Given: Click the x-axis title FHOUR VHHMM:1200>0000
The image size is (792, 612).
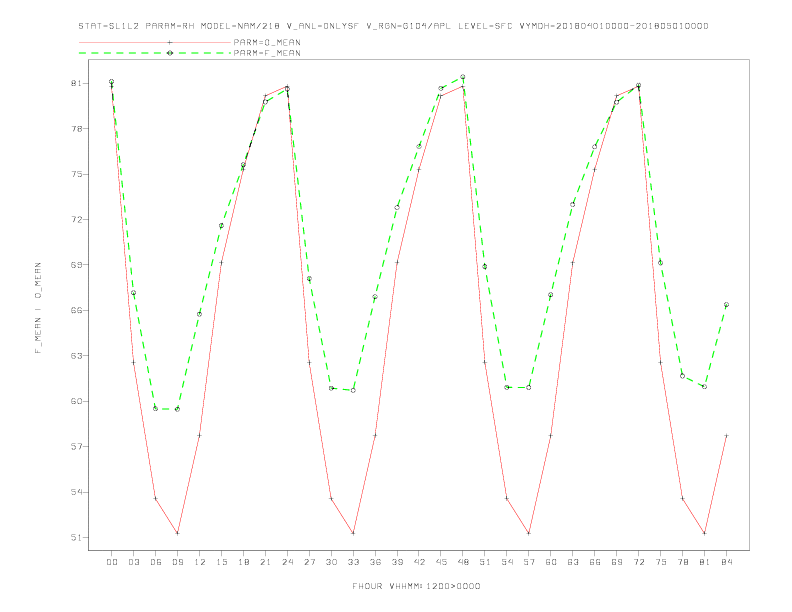Looking at the screenshot, I should point(416,586).
